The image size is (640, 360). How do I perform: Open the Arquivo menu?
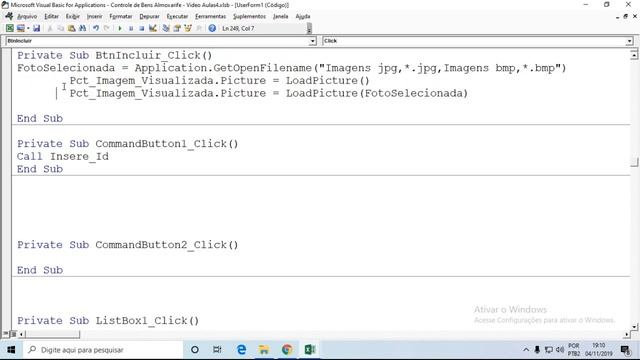(x=27, y=16)
